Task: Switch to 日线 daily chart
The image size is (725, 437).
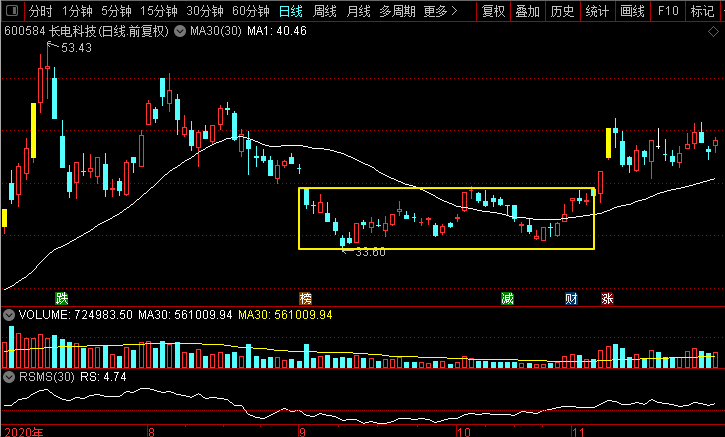Action: pyautogui.click(x=291, y=11)
